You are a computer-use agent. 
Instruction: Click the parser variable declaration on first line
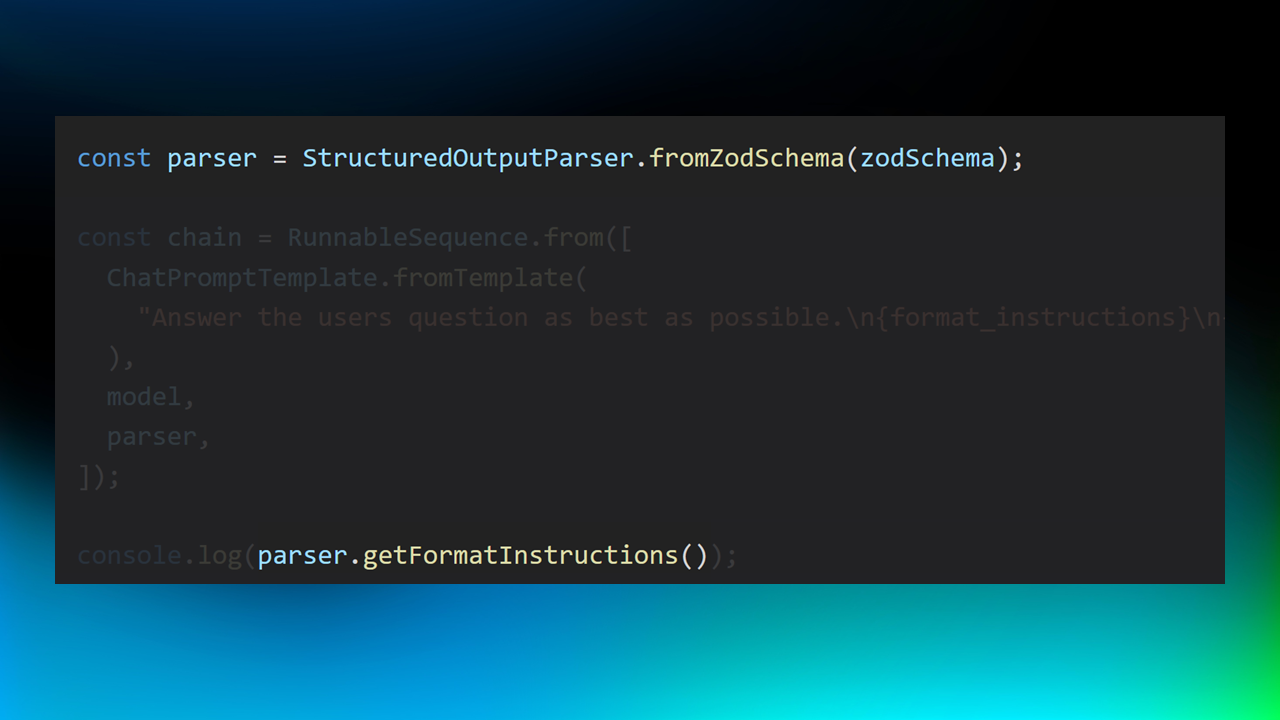pyautogui.click(x=212, y=159)
